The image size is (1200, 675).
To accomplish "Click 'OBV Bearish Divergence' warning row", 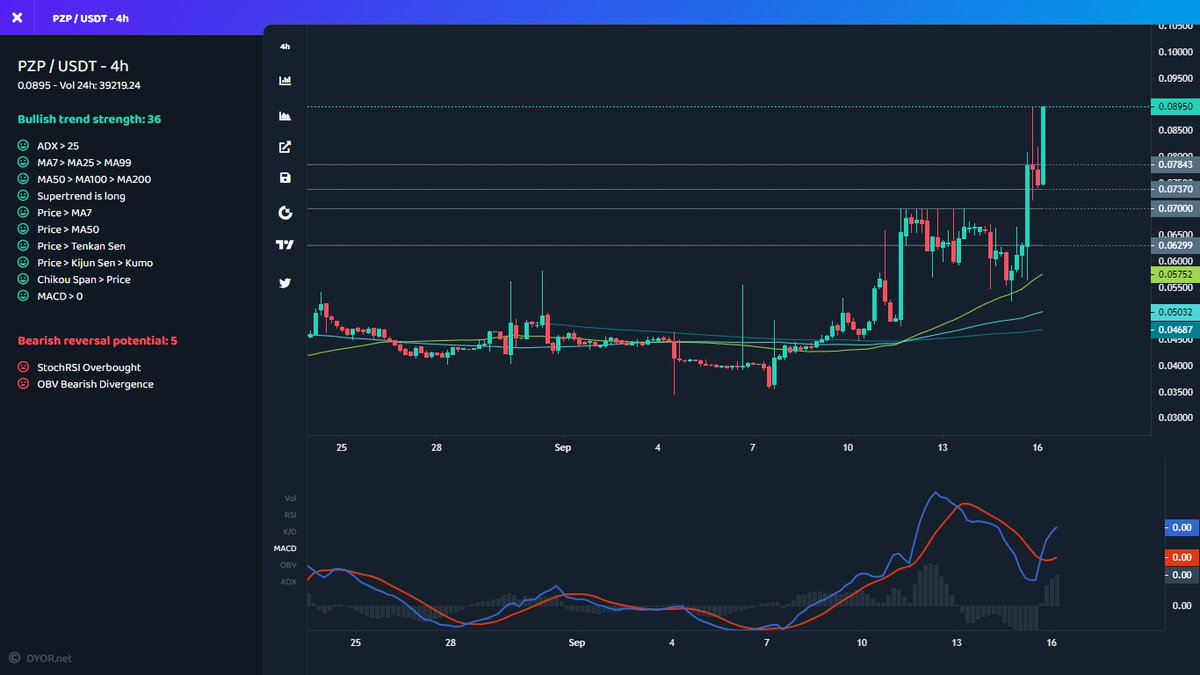I will tap(85, 384).
